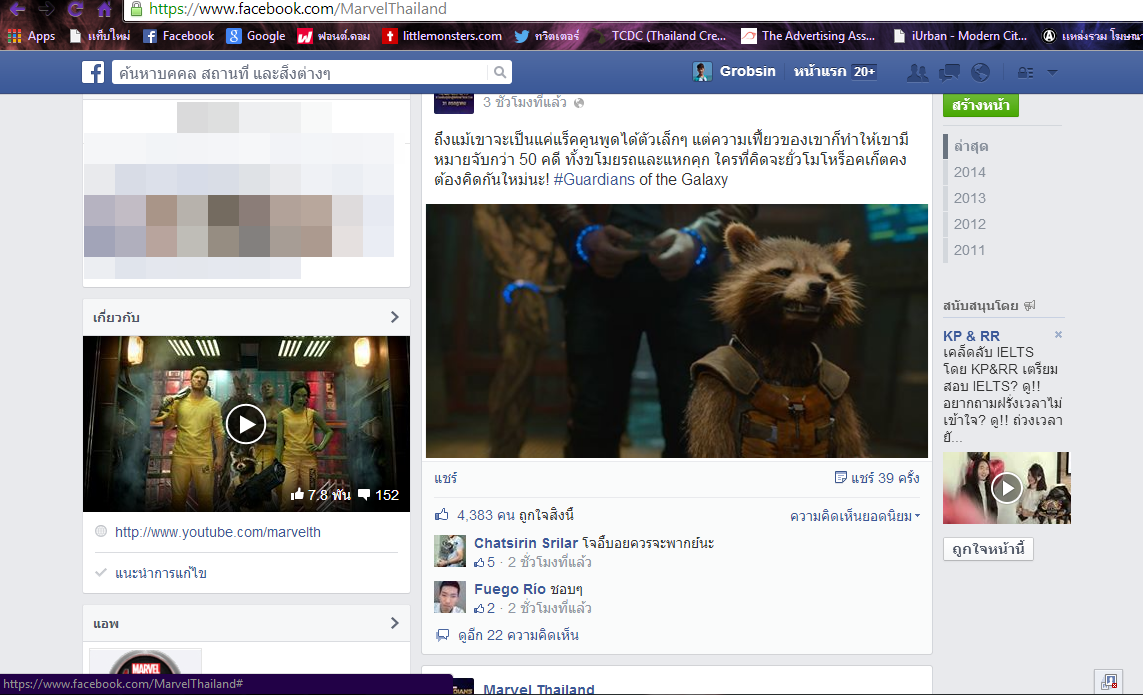Screen dimensions: 1143x695
Task: Open the messages icon
Action: click(949, 72)
